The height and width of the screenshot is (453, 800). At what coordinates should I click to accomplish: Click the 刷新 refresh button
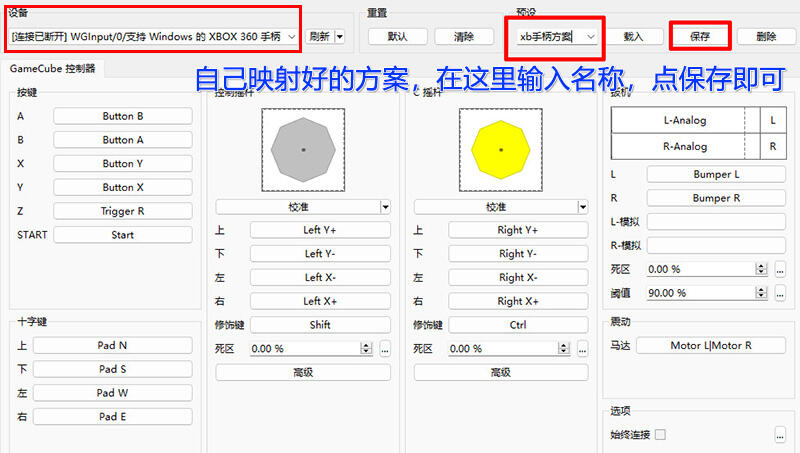pyautogui.click(x=320, y=37)
